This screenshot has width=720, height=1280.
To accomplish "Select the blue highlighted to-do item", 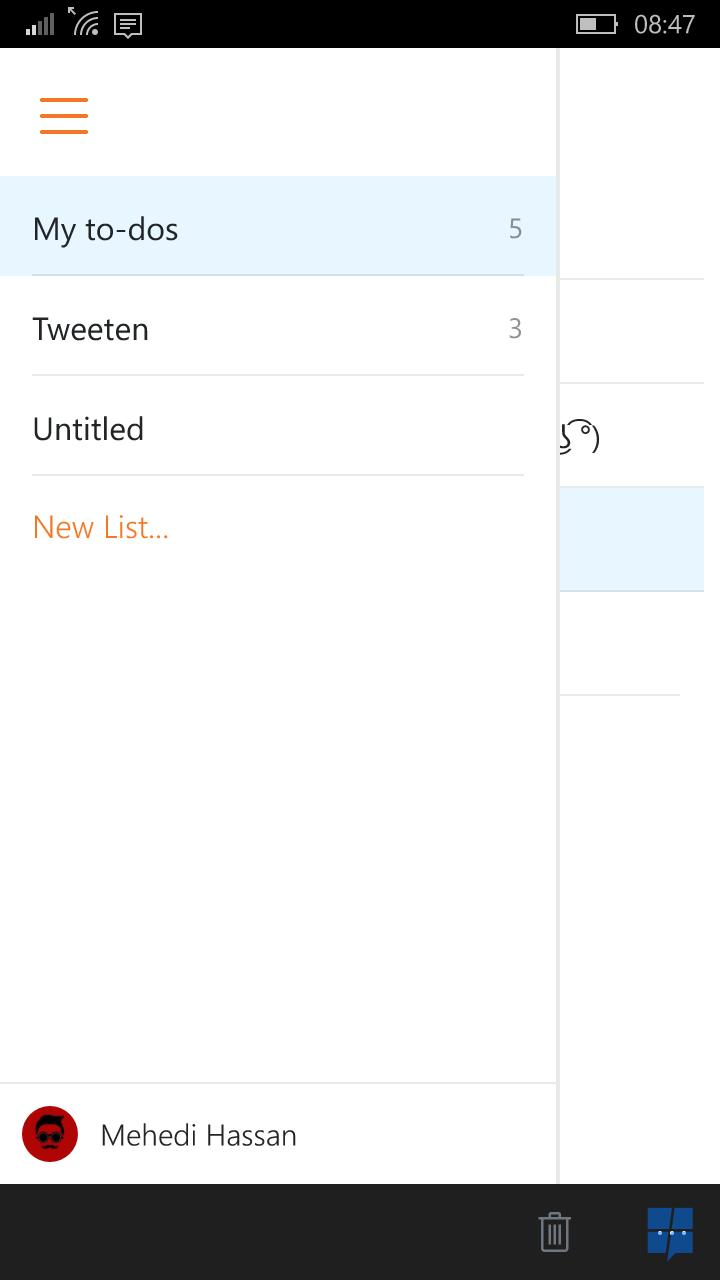I will point(639,539).
